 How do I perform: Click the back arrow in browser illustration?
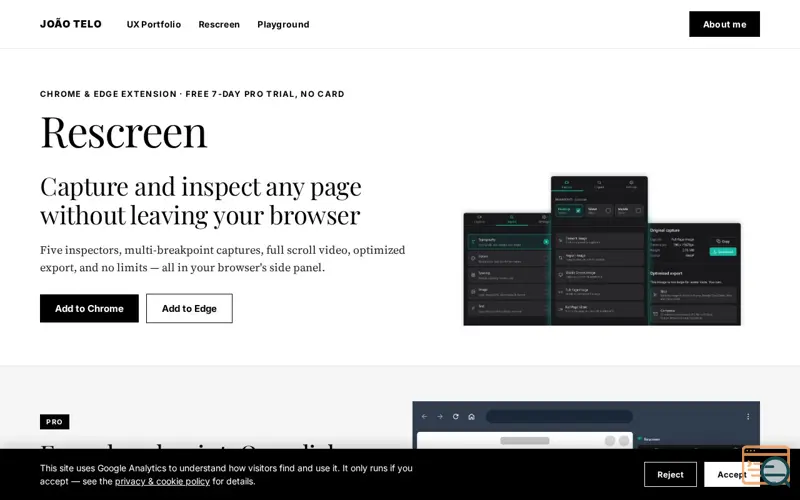(x=424, y=417)
